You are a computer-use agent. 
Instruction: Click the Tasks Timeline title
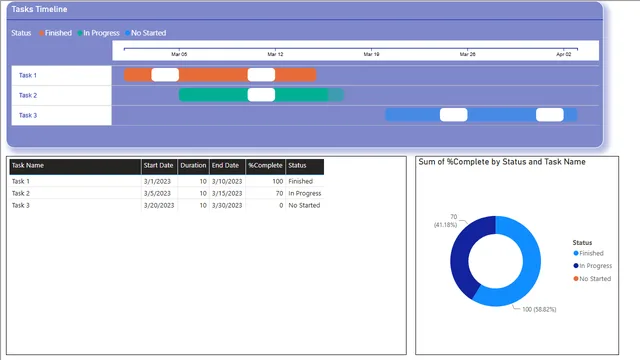pyautogui.click(x=39, y=9)
